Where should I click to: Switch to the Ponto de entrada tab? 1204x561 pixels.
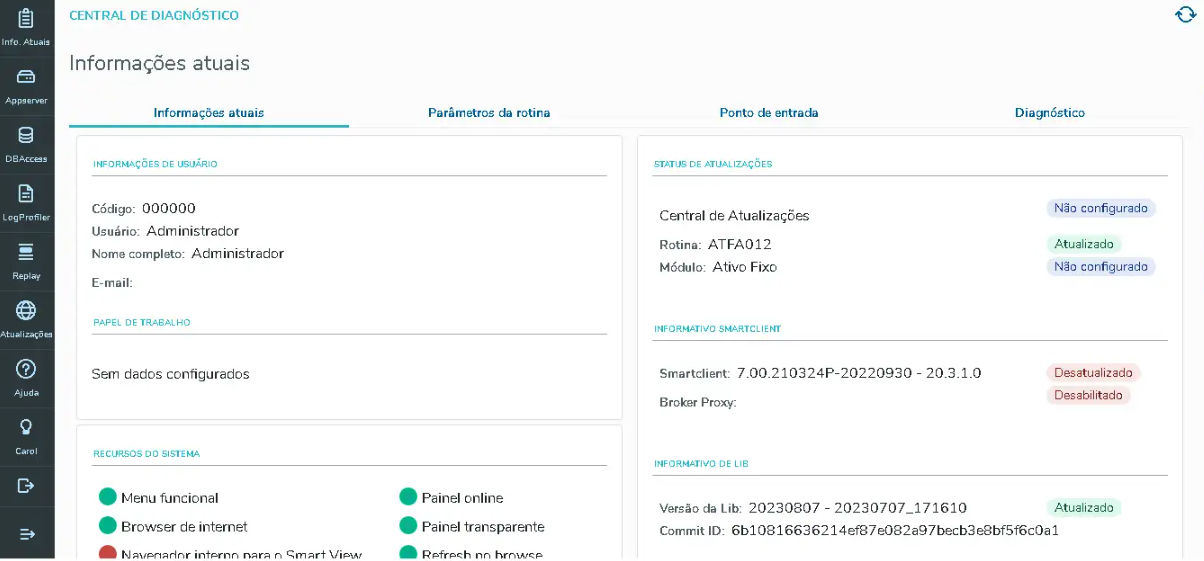(x=769, y=113)
